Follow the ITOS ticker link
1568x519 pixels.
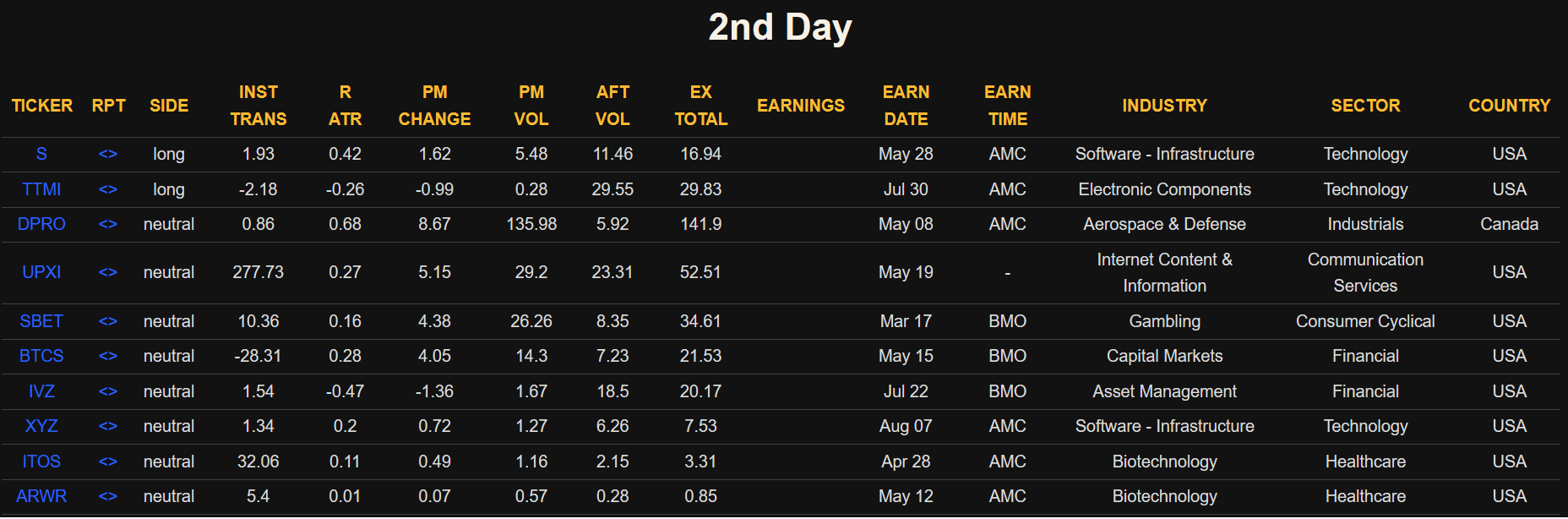41,462
